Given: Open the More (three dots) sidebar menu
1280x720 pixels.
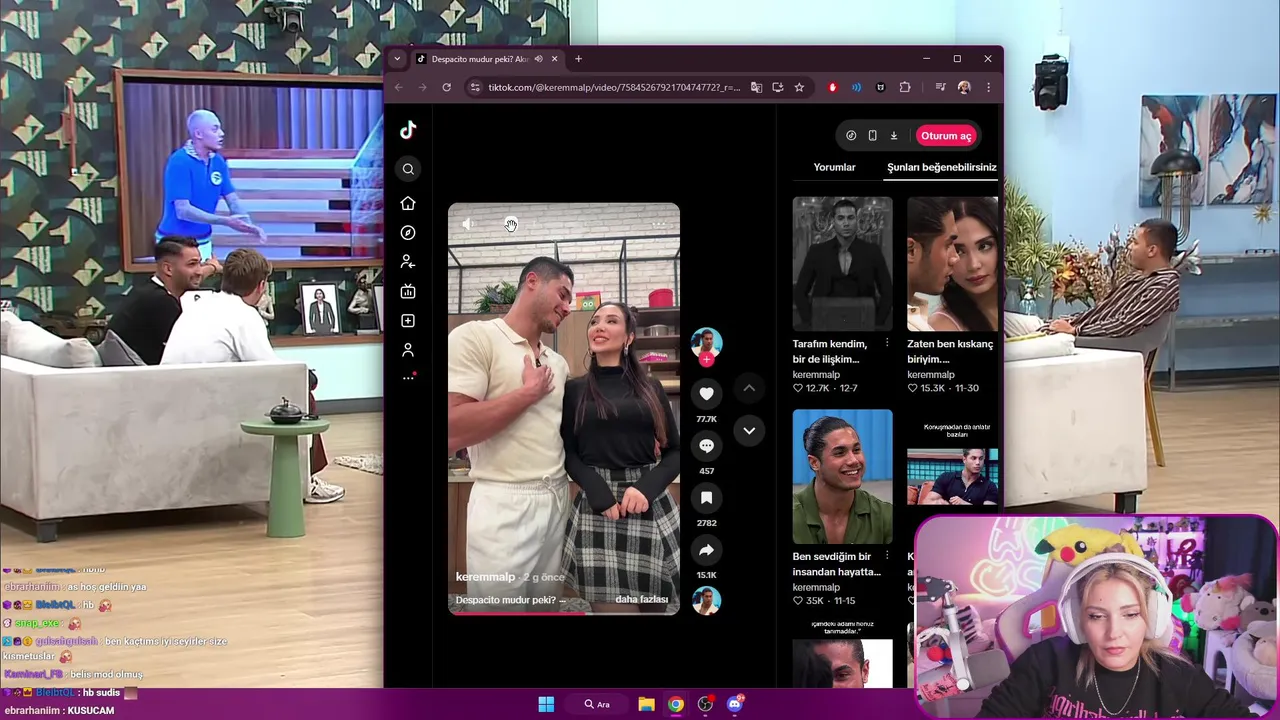Looking at the screenshot, I should [x=408, y=377].
